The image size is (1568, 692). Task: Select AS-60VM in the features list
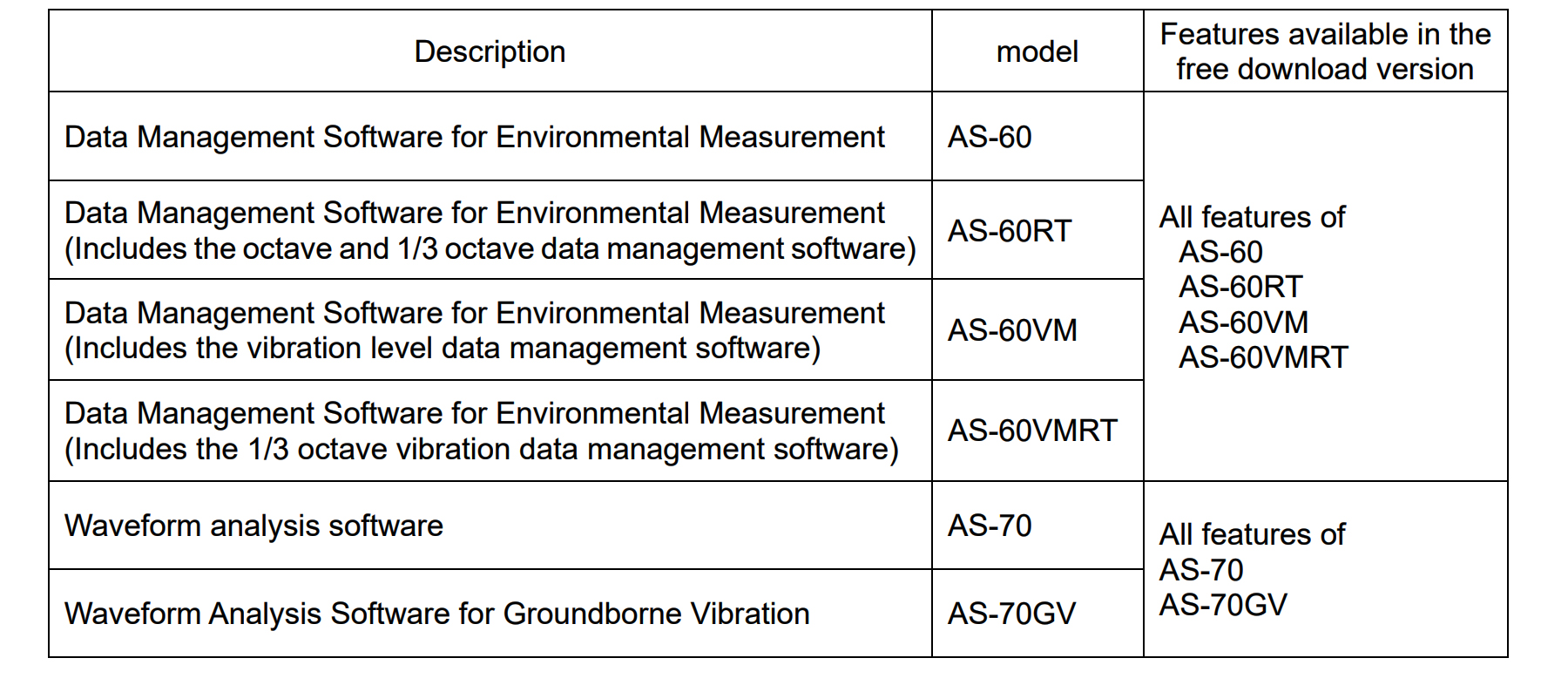click(1244, 322)
